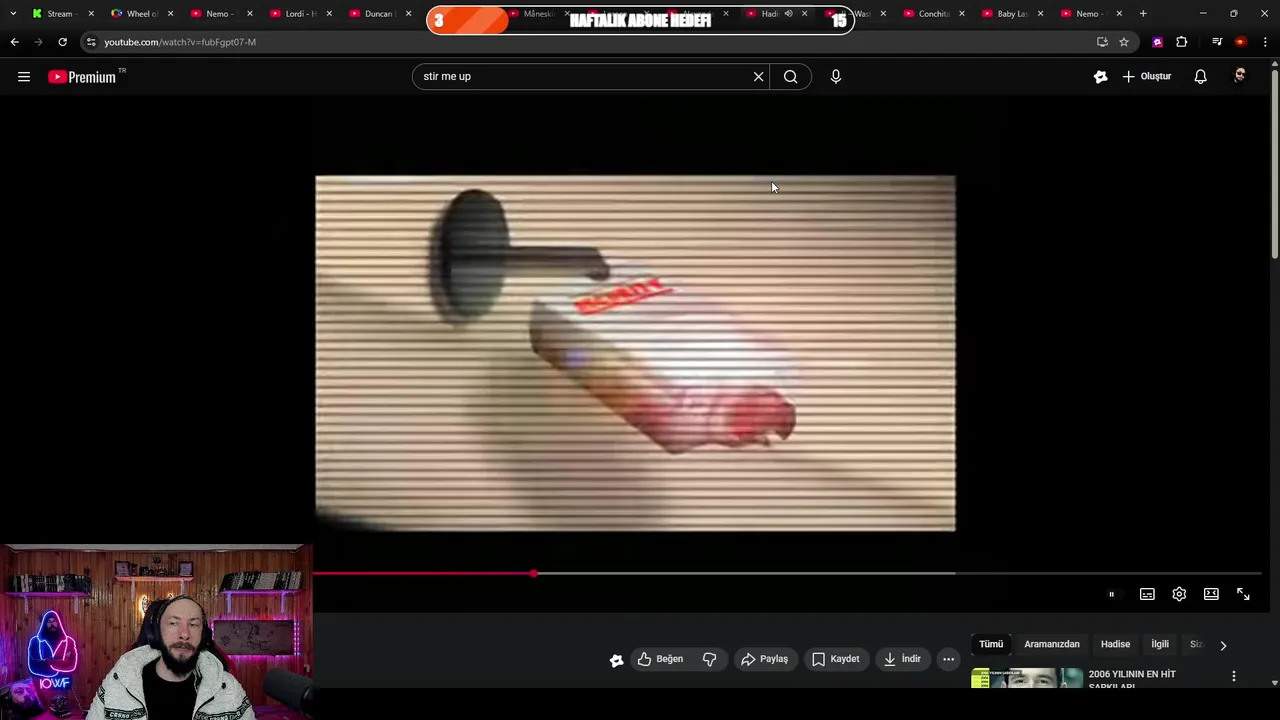Select the Tümü filter chip
This screenshot has height=720, width=1280.
point(991,645)
